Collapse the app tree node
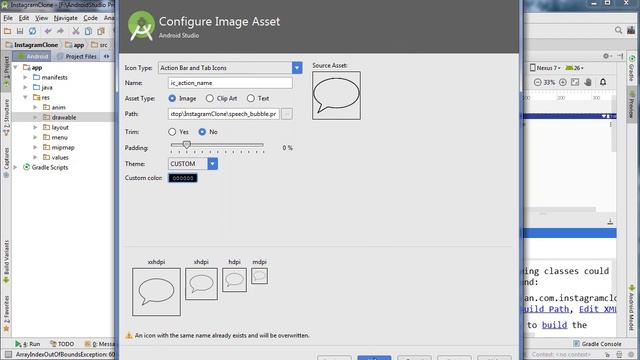Image resolution: width=640 pixels, height=360 pixels. pos(16,67)
